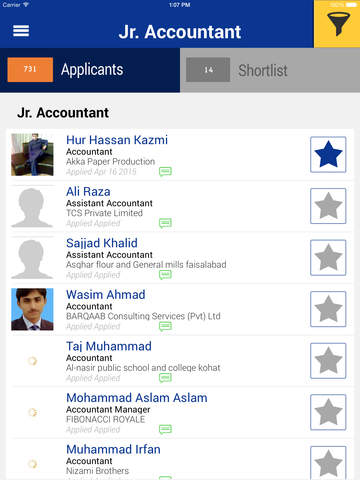
Task: Shortlist Ali Raza with the star
Action: 328,206
